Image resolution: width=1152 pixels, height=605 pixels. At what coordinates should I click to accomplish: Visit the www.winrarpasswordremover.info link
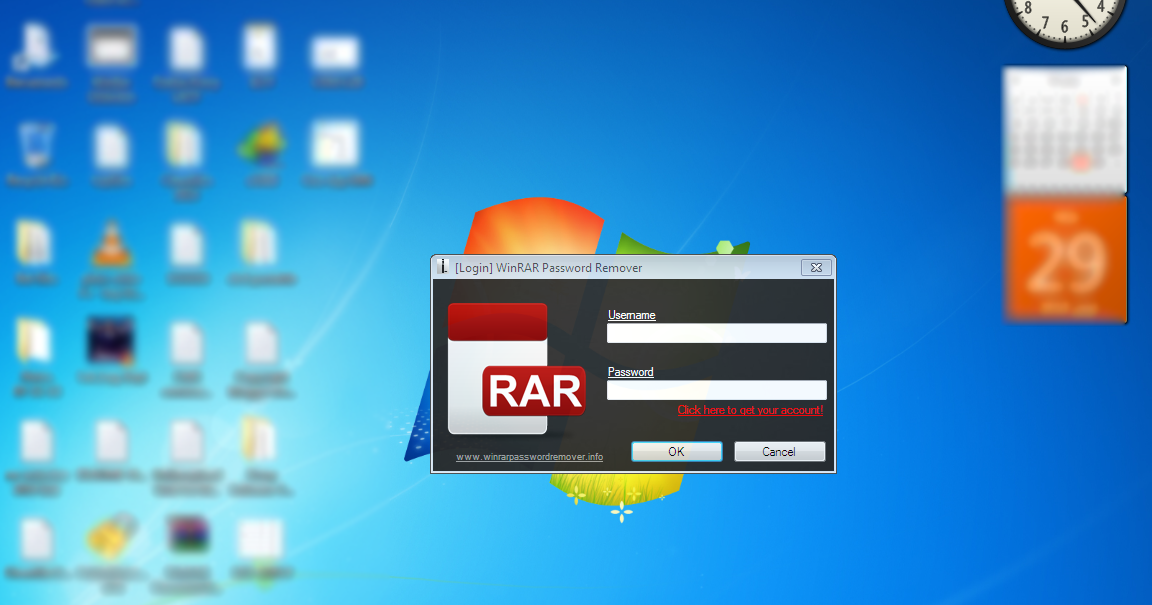[x=529, y=457]
